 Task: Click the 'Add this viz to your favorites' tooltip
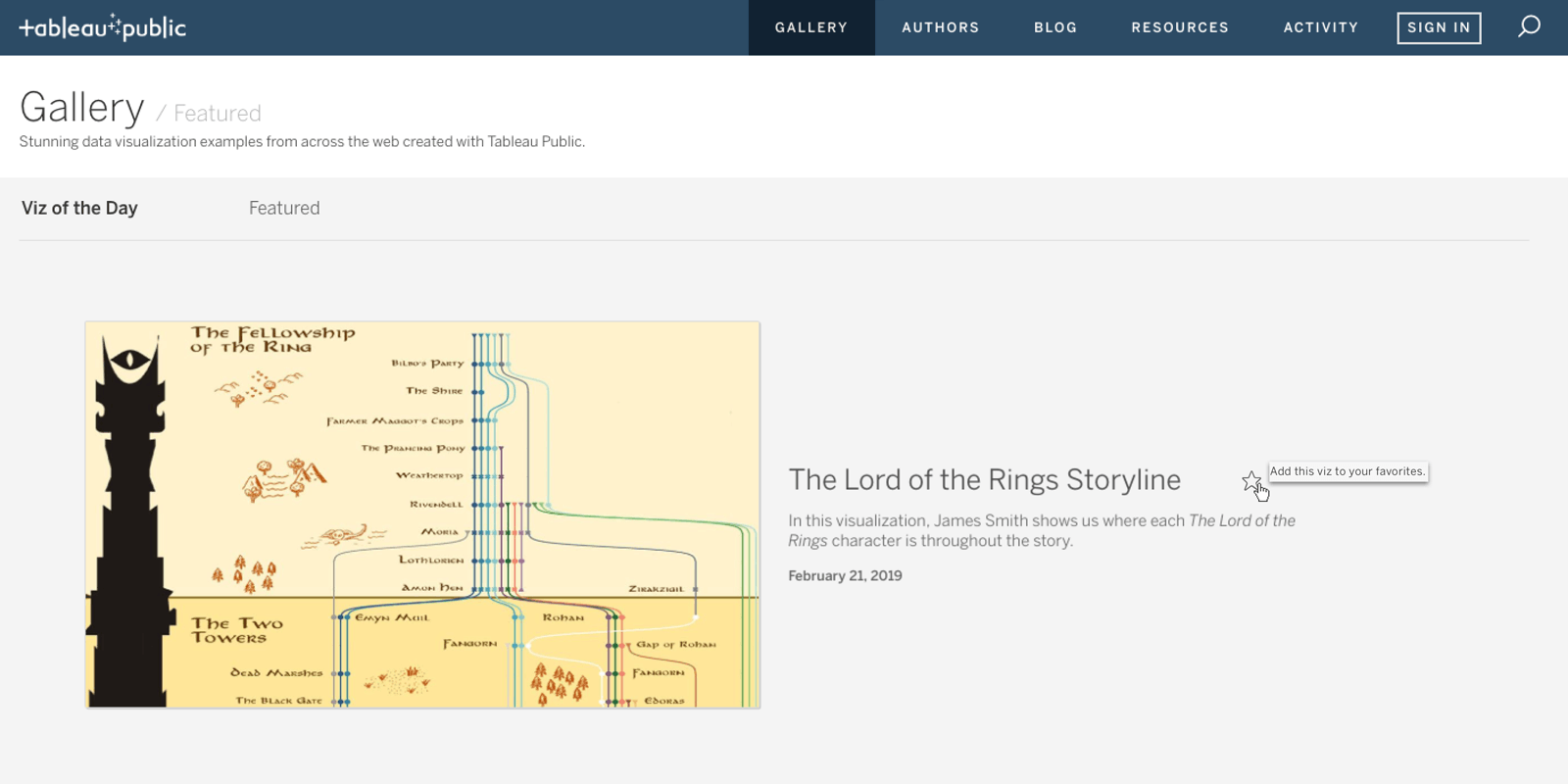click(x=1347, y=471)
